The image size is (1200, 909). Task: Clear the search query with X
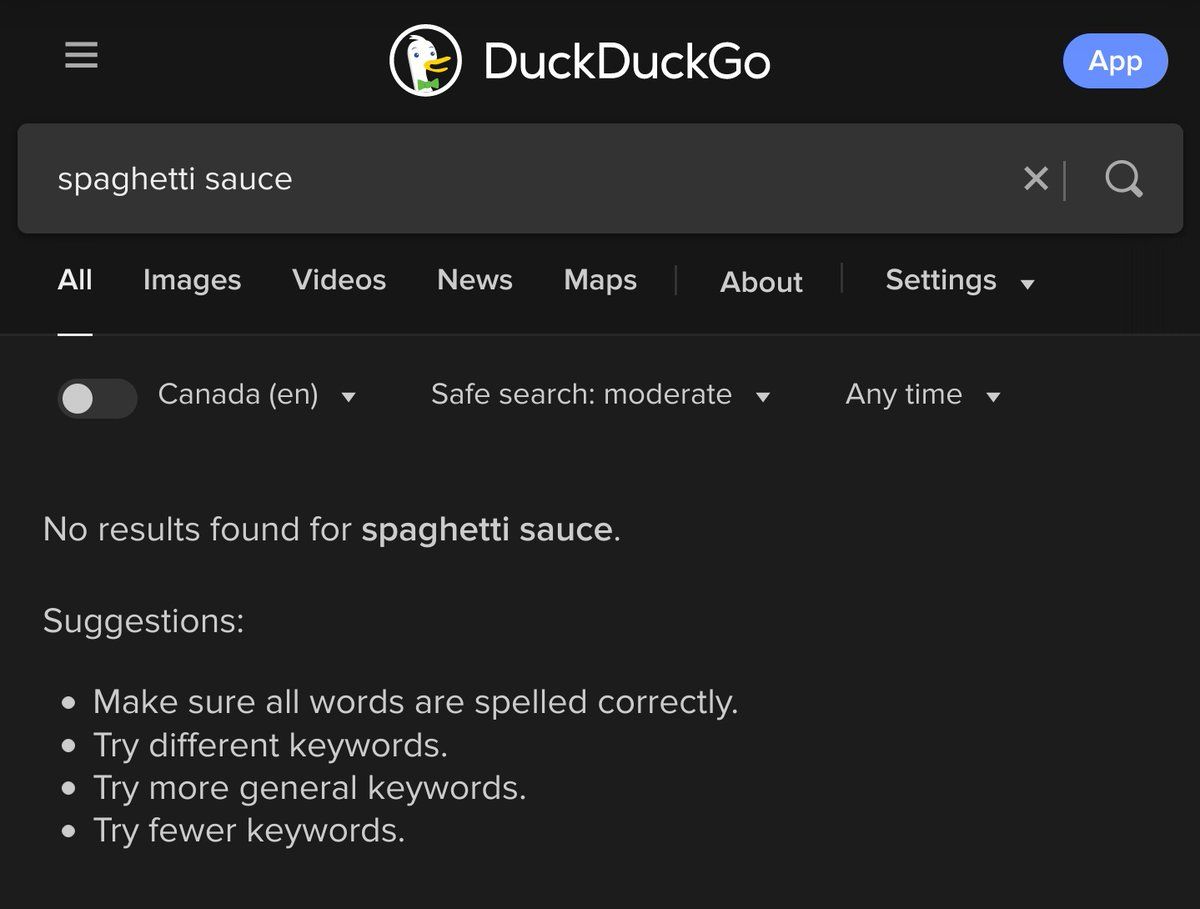pyautogui.click(x=1035, y=179)
